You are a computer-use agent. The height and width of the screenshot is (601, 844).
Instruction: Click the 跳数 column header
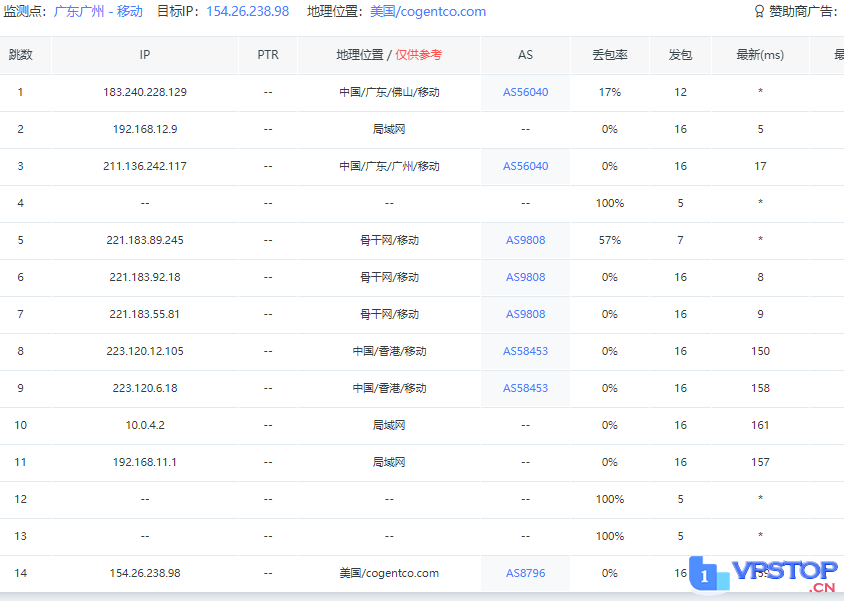tap(20, 55)
